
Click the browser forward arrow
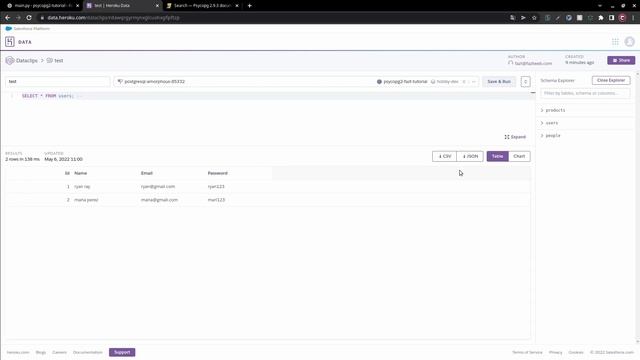click(18, 18)
